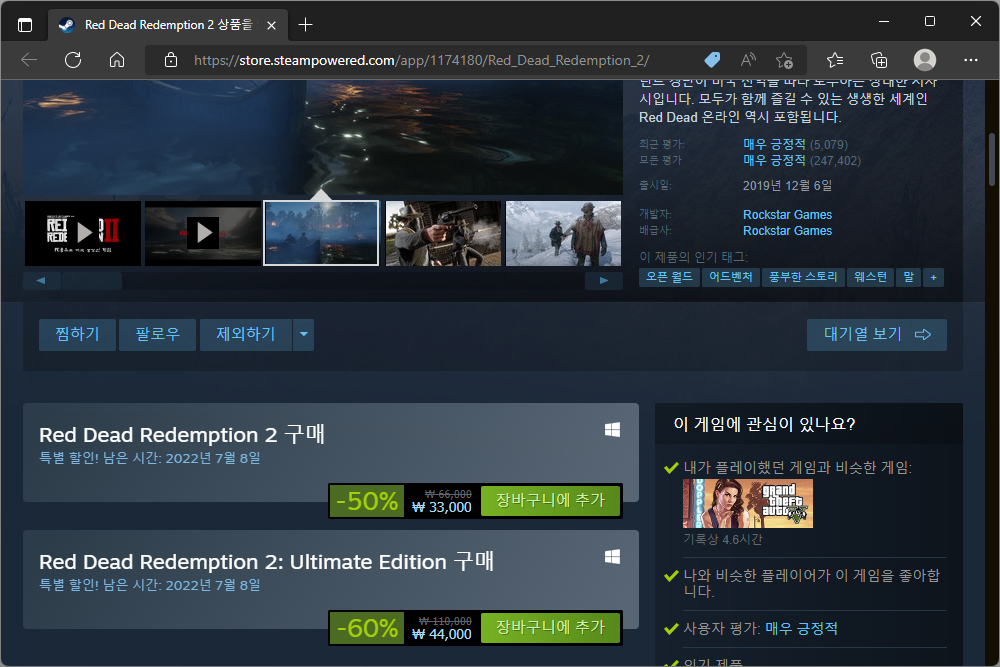The height and width of the screenshot is (667, 1000).
Task: Open the browser profile avatar
Action: [925, 60]
